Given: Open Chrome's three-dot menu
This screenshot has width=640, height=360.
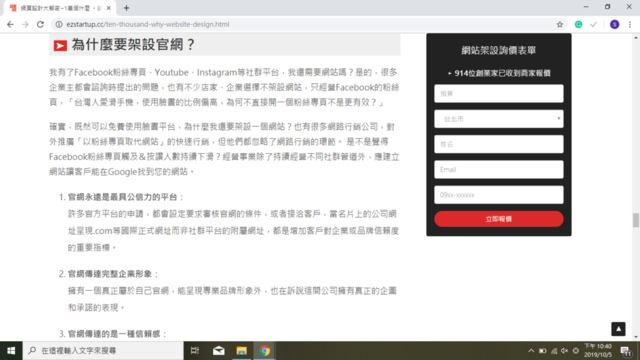Looking at the screenshot, I should [630, 24].
